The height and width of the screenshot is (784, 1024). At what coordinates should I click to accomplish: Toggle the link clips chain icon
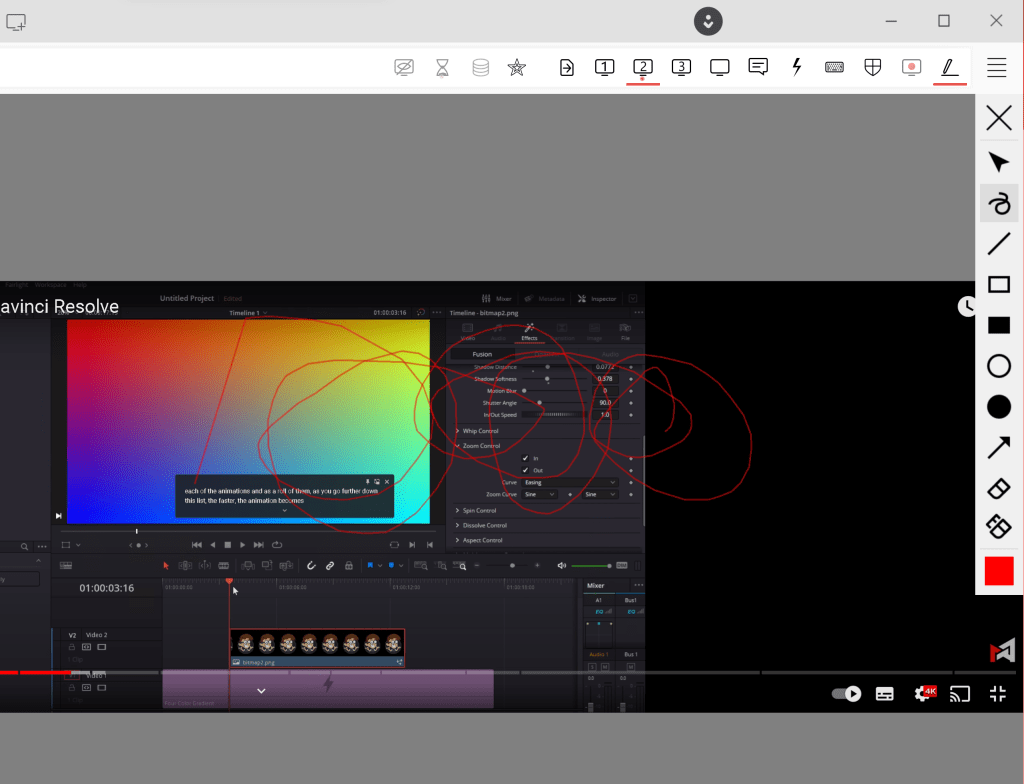pyautogui.click(x=330, y=566)
